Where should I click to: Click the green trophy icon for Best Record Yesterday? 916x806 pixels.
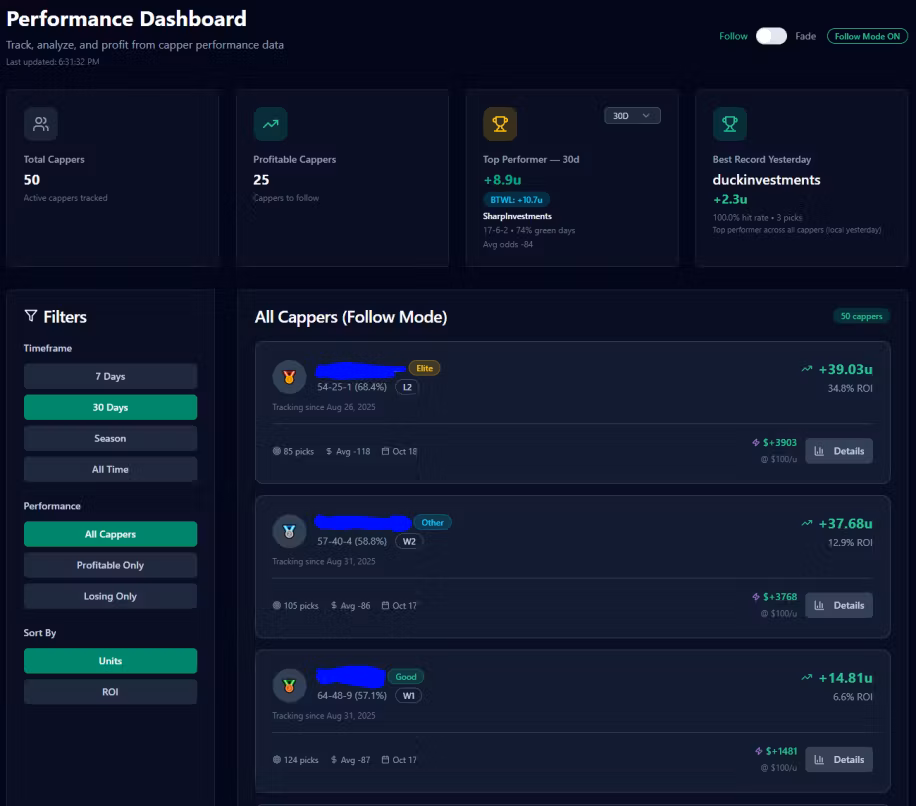[x=730, y=124]
